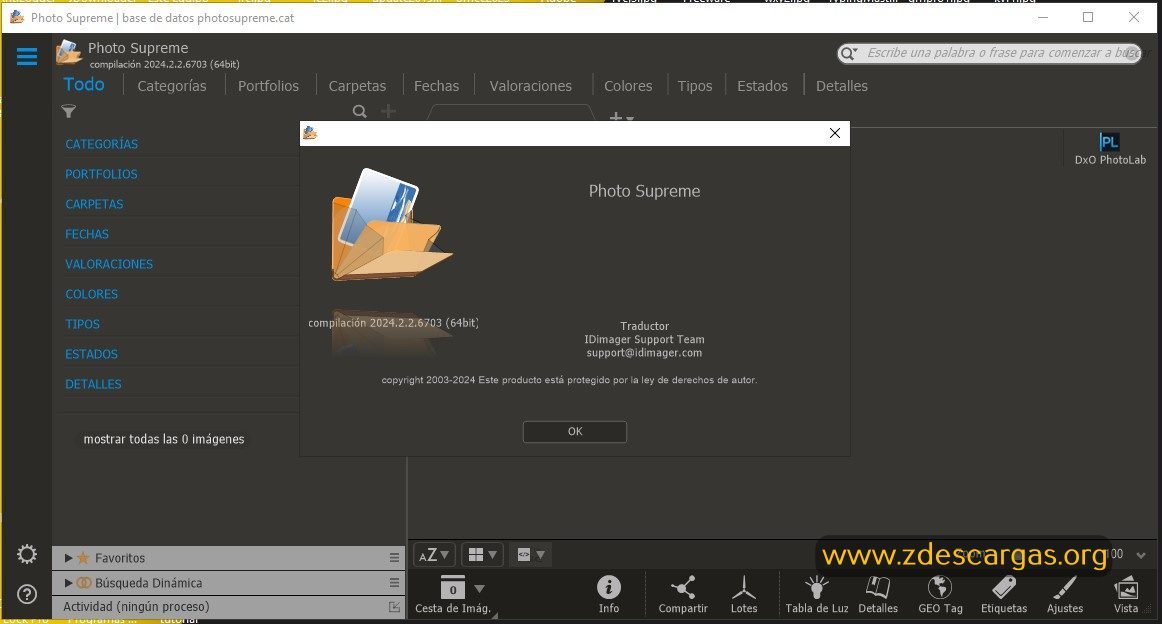The image size is (1162, 624).
Task: Open the Tabla de Luz light table
Action: pos(817,594)
